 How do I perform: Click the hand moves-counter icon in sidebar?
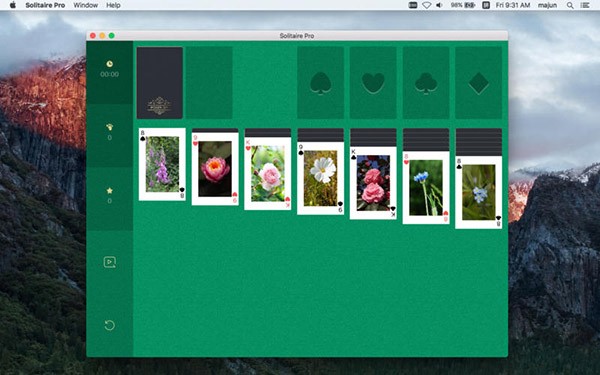[109, 127]
